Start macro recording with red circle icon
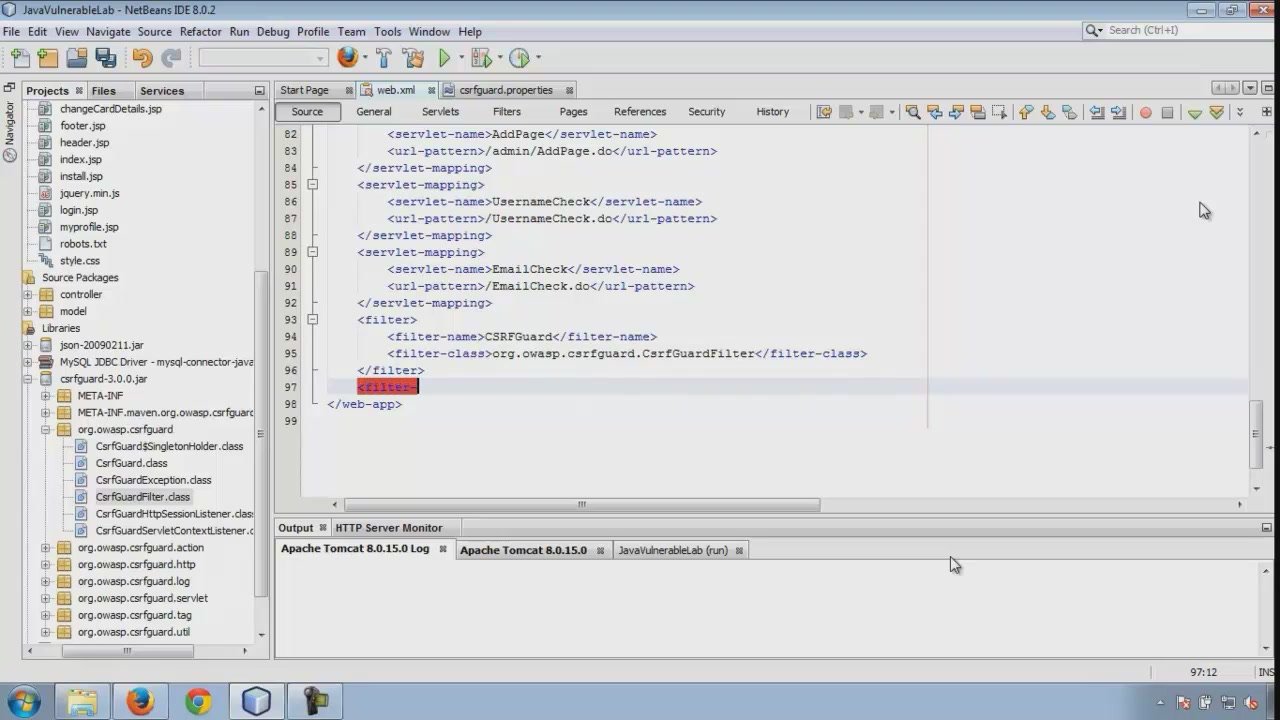1280x720 pixels. pyautogui.click(x=1146, y=112)
